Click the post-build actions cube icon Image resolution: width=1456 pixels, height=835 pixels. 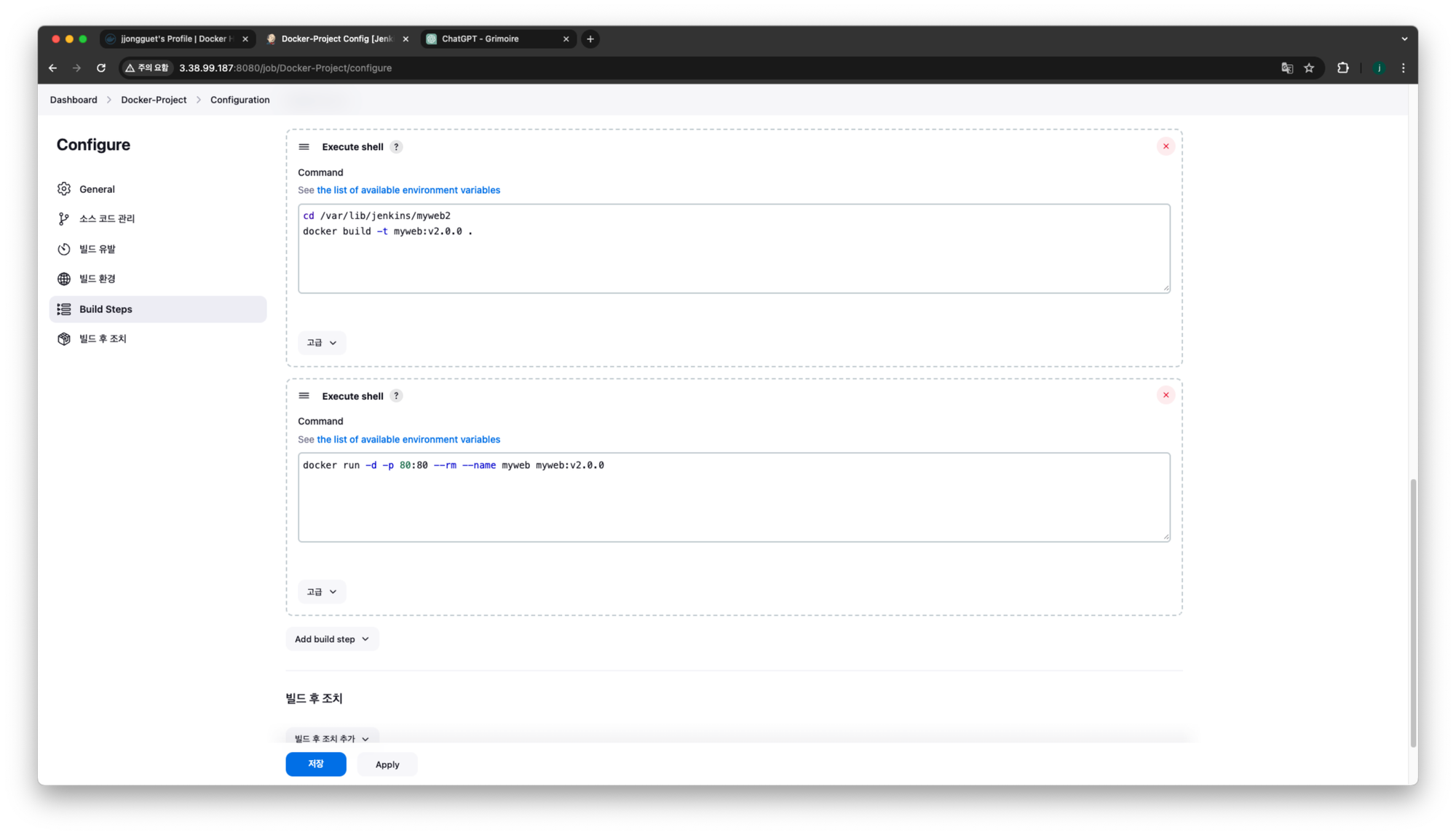[x=64, y=339]
